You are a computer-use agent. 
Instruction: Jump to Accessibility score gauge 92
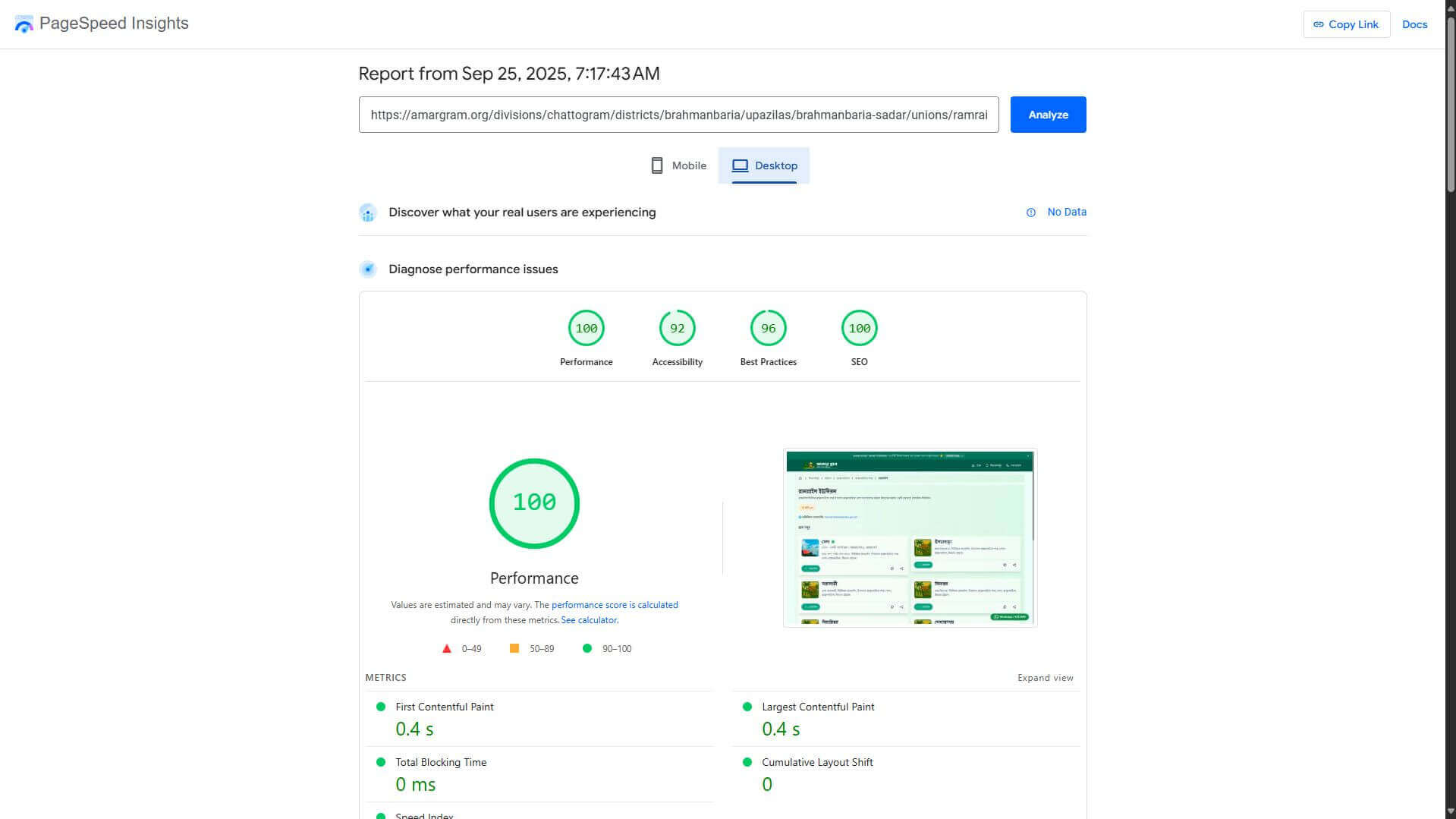[x=677, y=328]
